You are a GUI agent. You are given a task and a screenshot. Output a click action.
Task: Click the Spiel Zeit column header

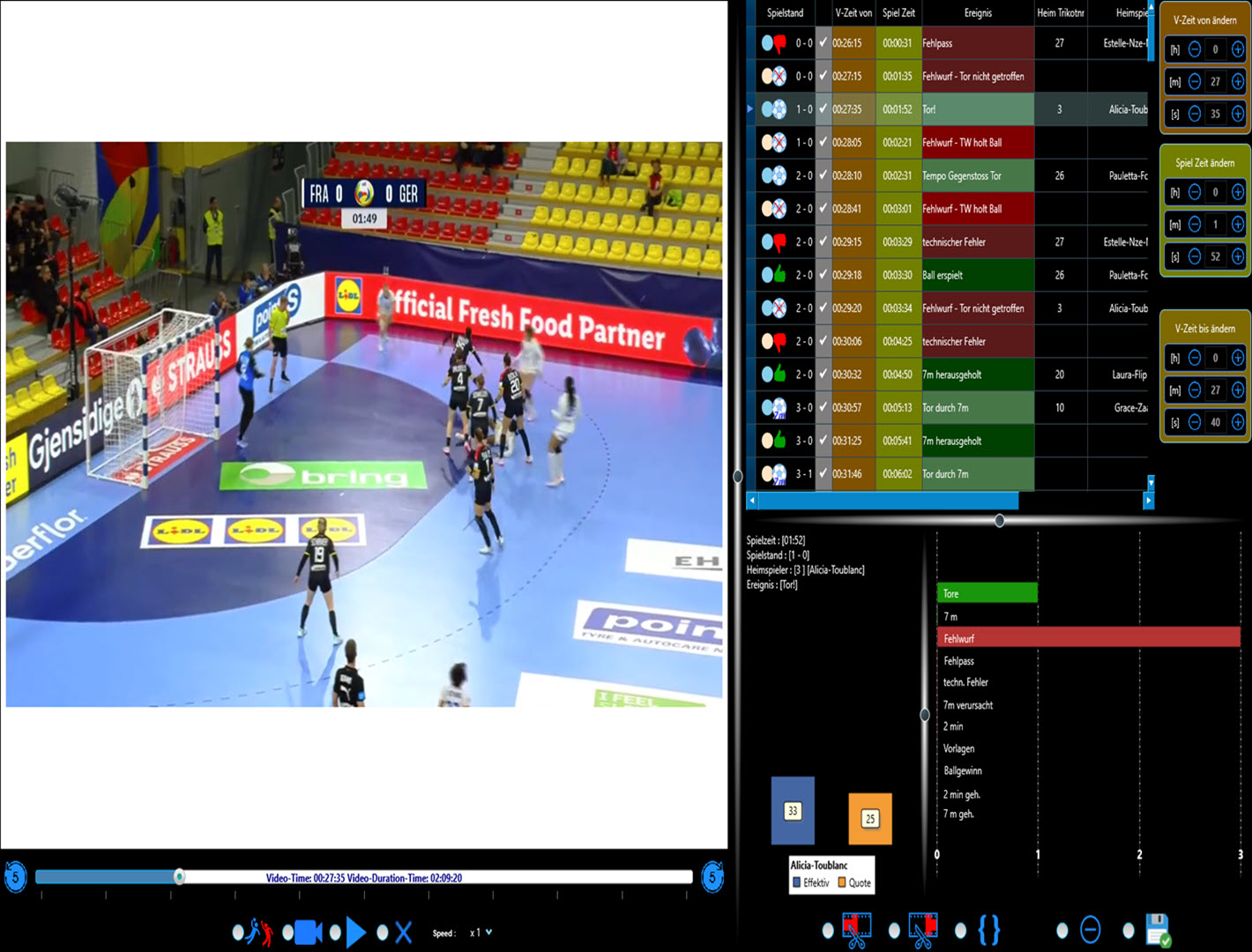898,12
